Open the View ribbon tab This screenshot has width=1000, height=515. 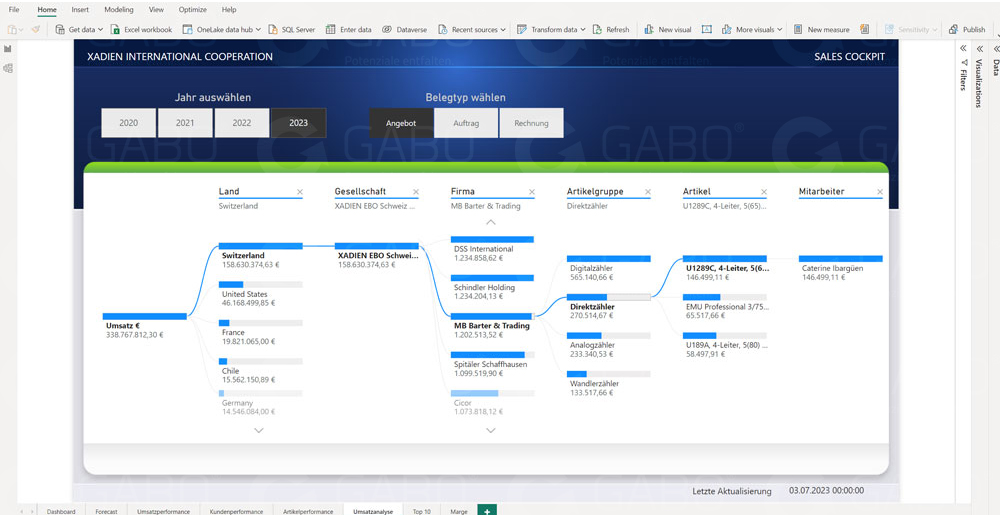point(156,10)
